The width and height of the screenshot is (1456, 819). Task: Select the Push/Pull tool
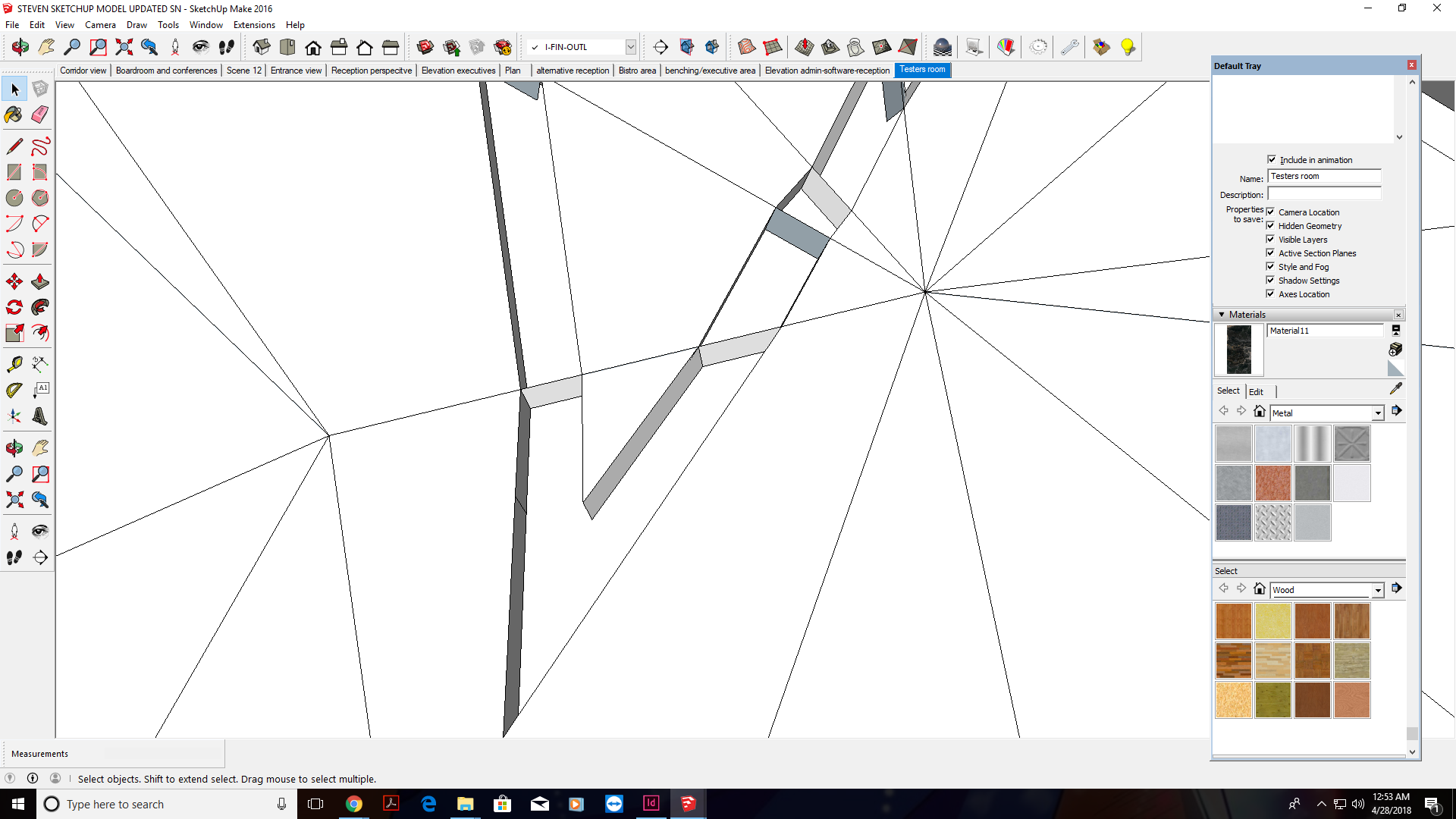(x=40, y=282)
